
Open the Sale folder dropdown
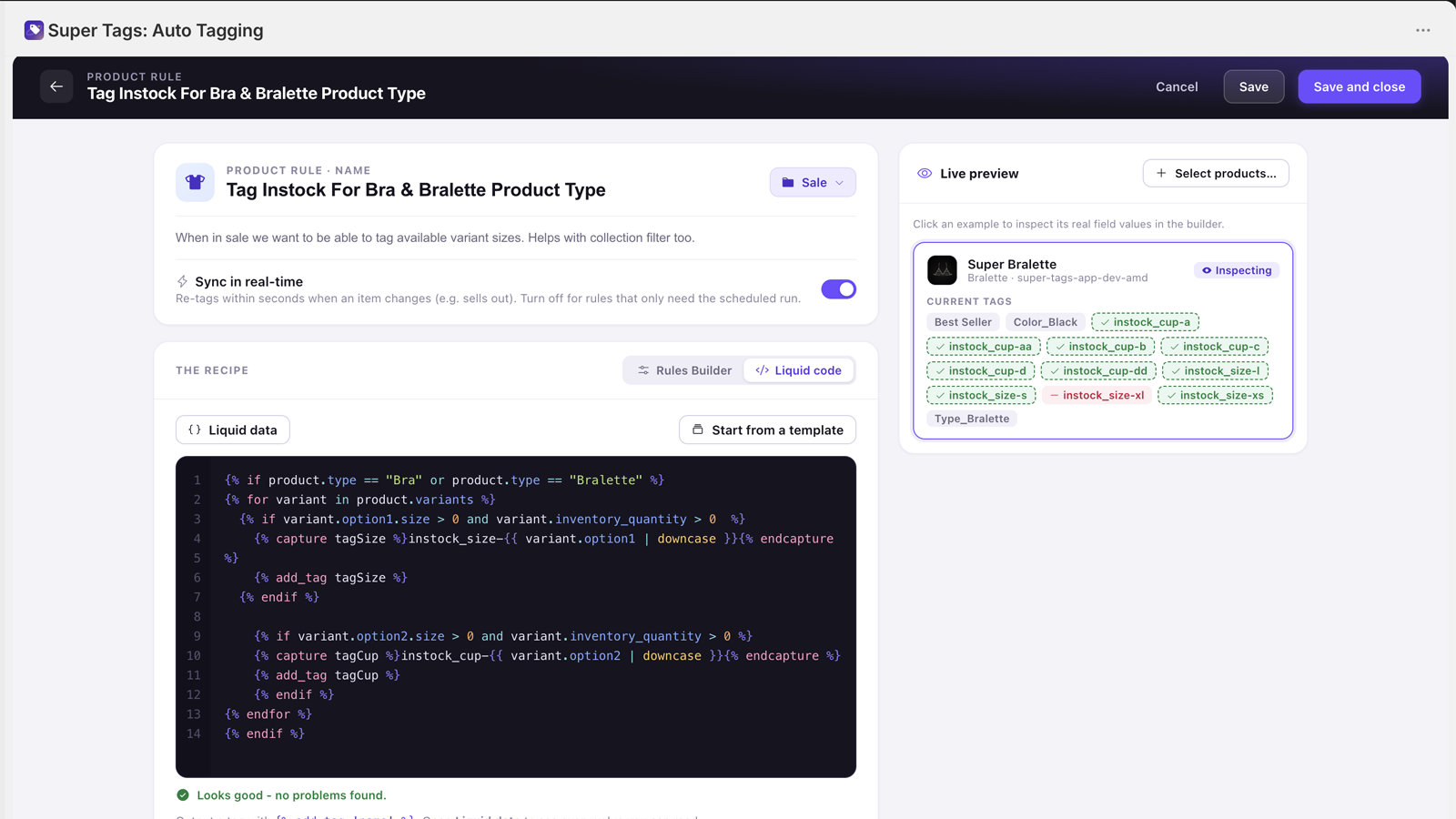813,182
